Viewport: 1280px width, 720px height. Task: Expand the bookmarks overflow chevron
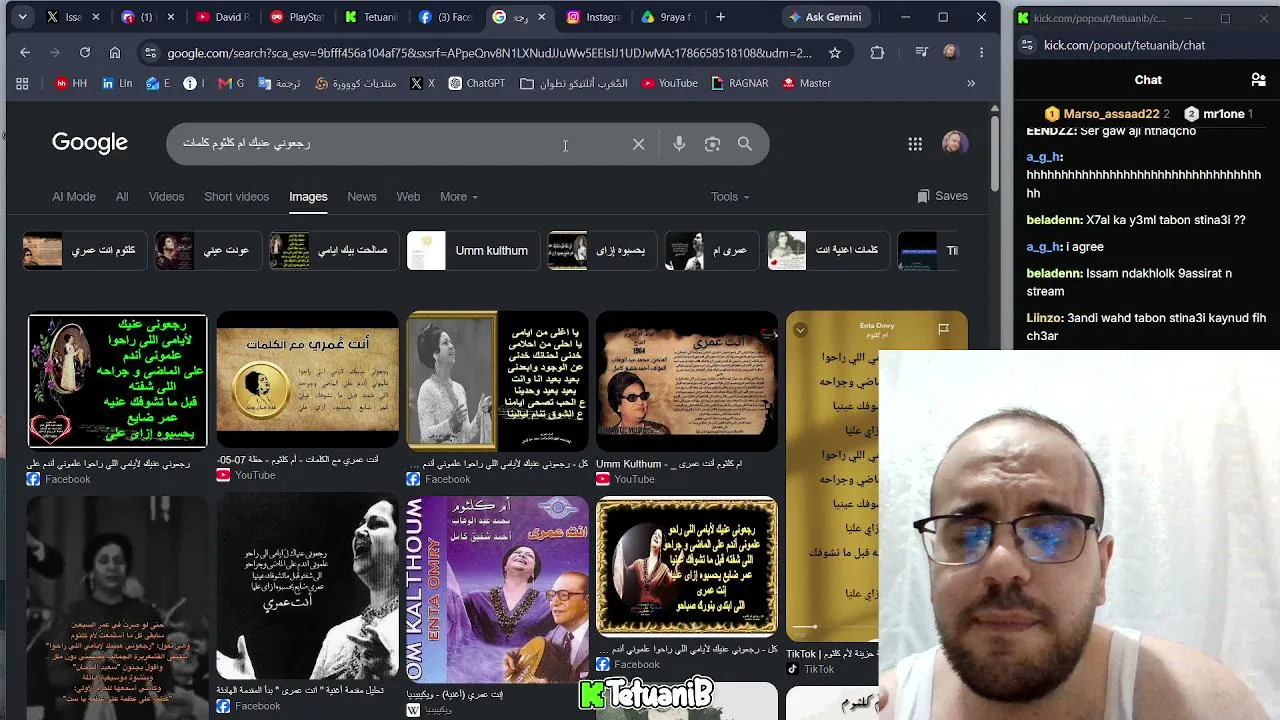click(x=970, y=84)
